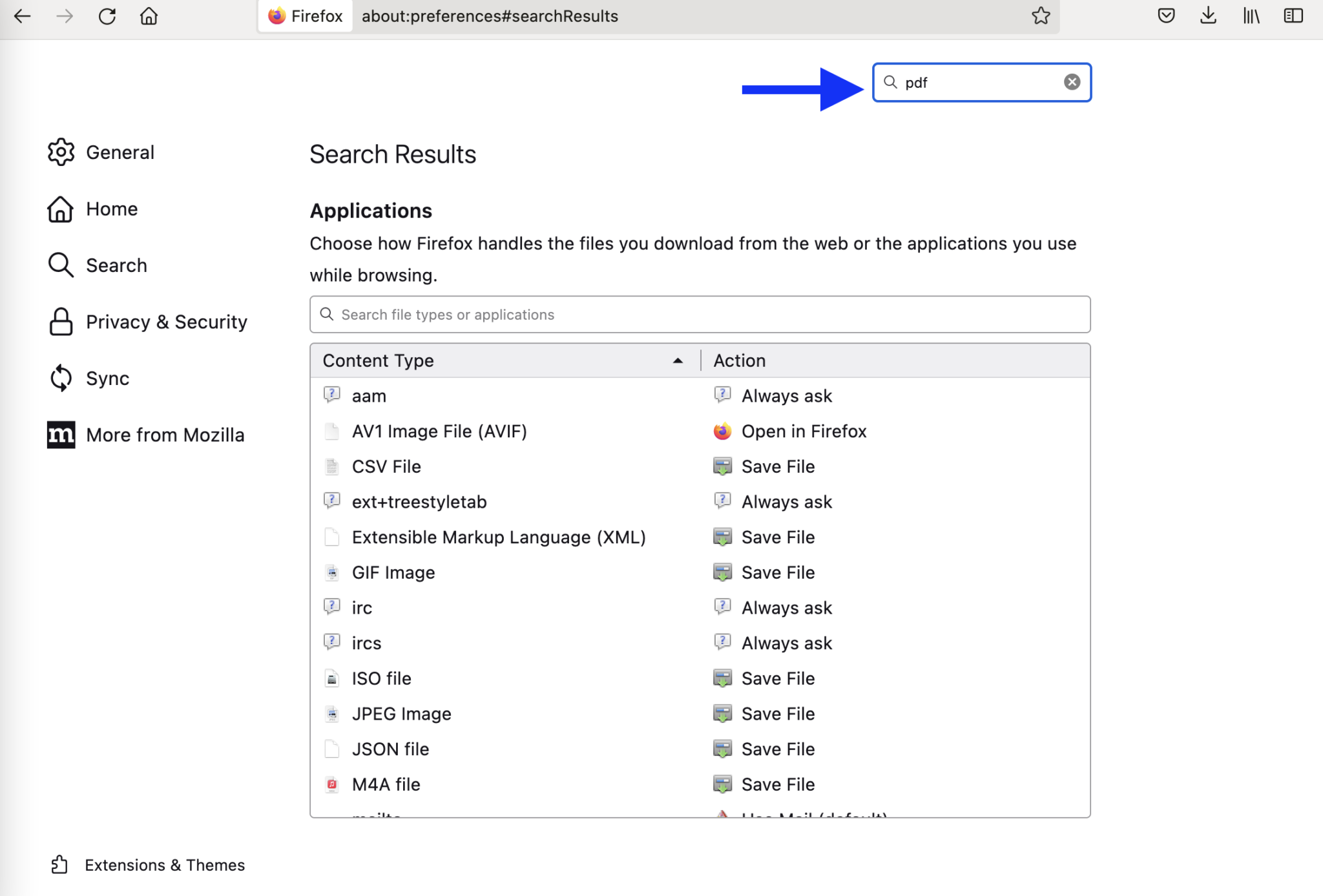Visit More from Mozilla

coord(165,435)
